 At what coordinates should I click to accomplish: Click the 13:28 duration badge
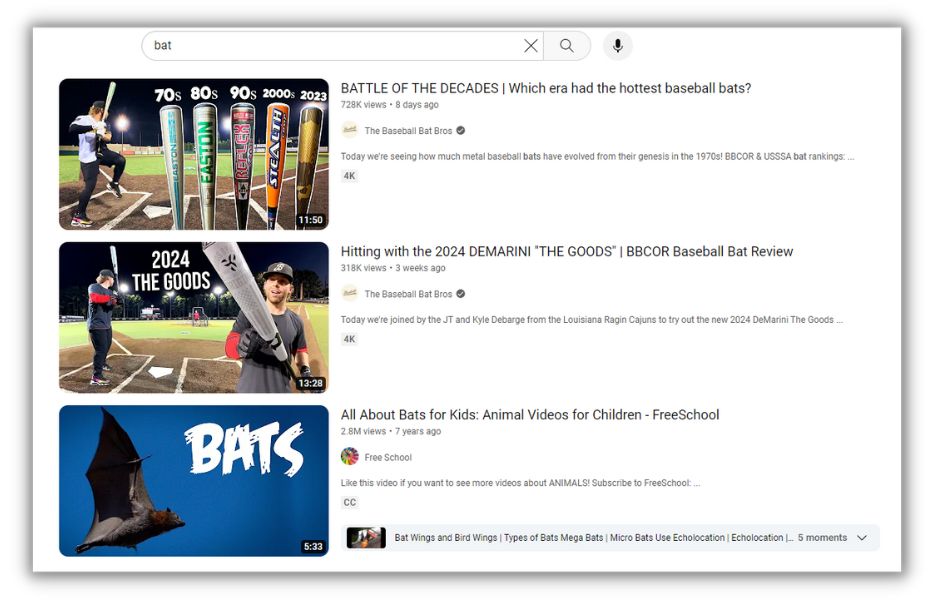(310, 383)
